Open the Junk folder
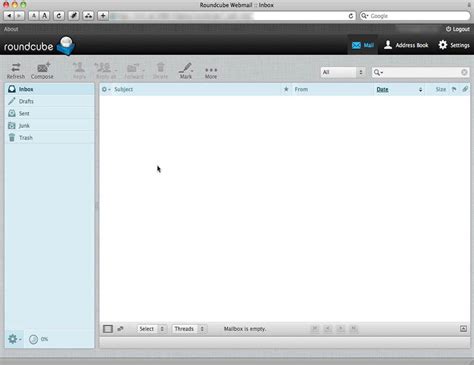Image resolution: width=474 pixels, height=365 pixels. [50, 125]
